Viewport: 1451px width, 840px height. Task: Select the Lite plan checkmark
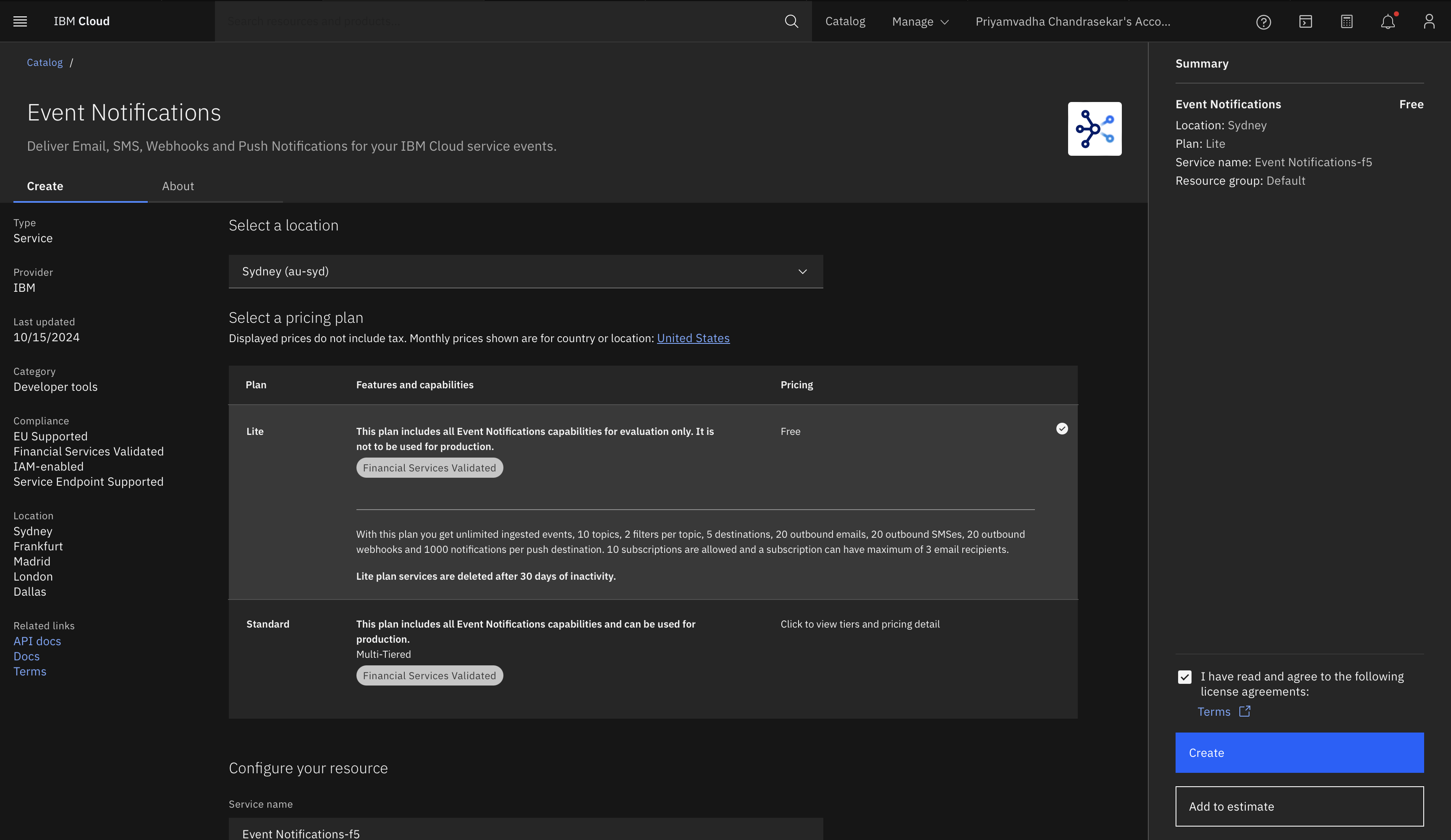point(1061,428)
